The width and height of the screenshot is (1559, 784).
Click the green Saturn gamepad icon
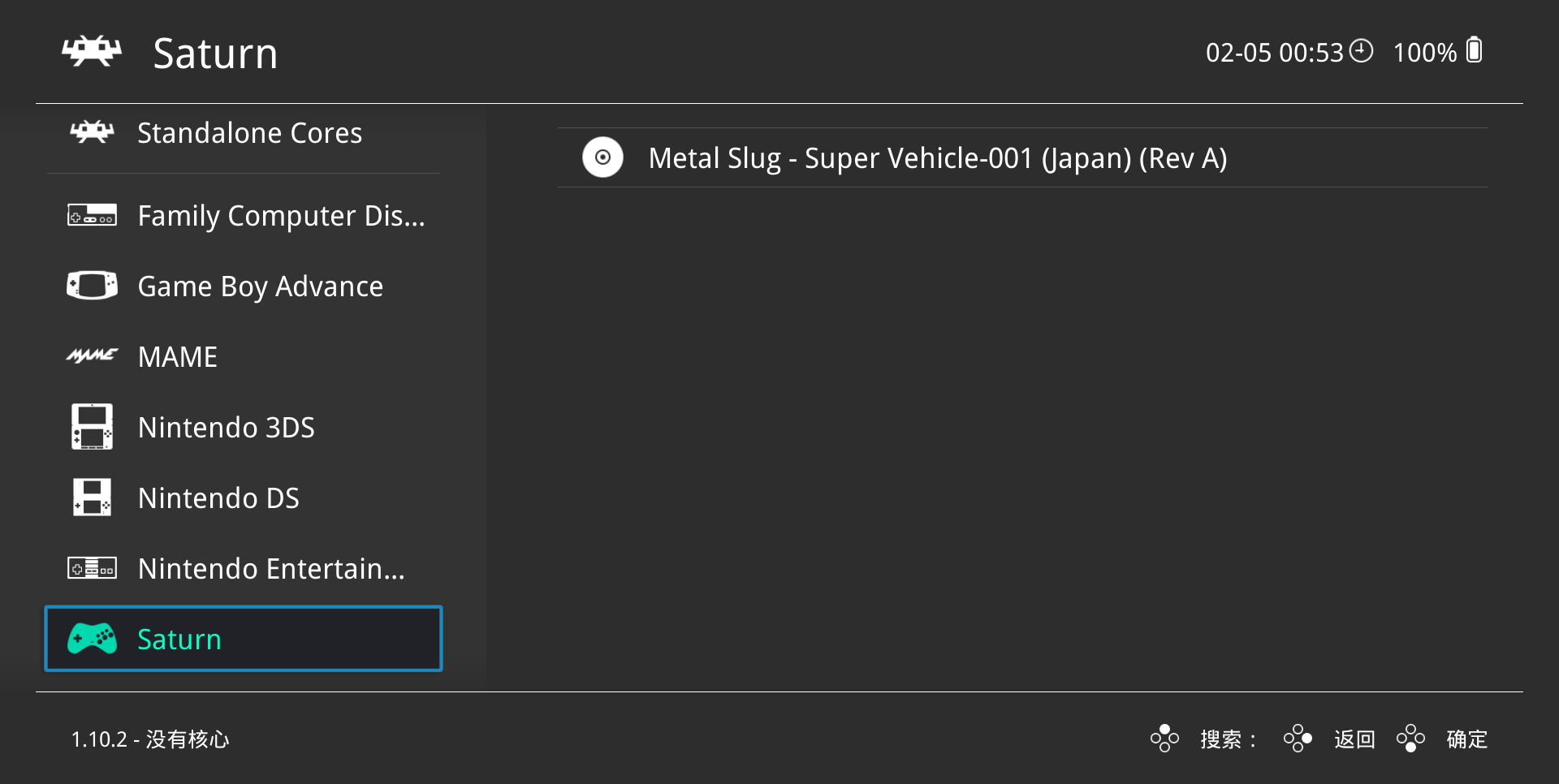[92, 639]
